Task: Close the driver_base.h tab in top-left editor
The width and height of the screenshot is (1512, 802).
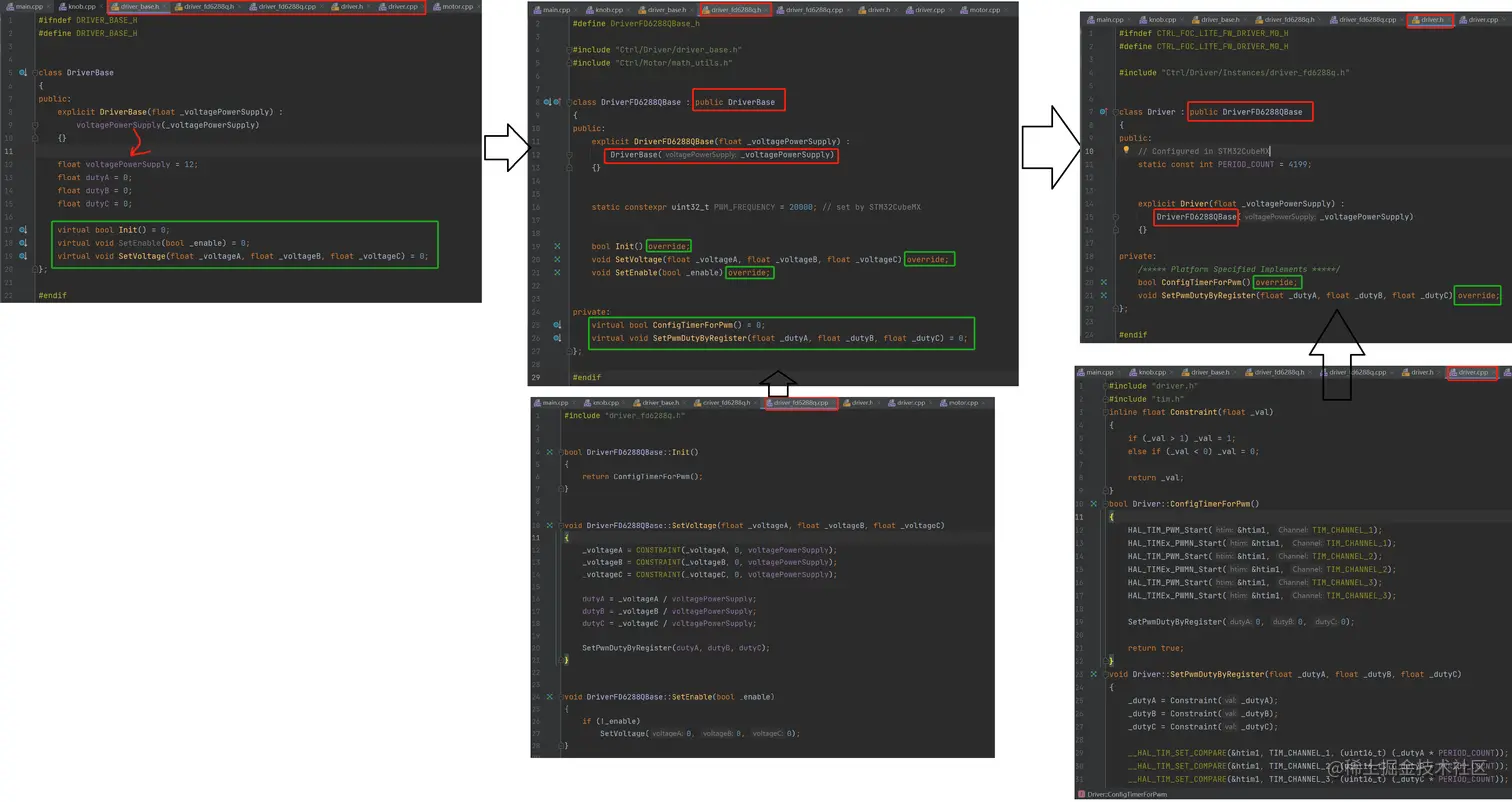Action: (165, 7)
